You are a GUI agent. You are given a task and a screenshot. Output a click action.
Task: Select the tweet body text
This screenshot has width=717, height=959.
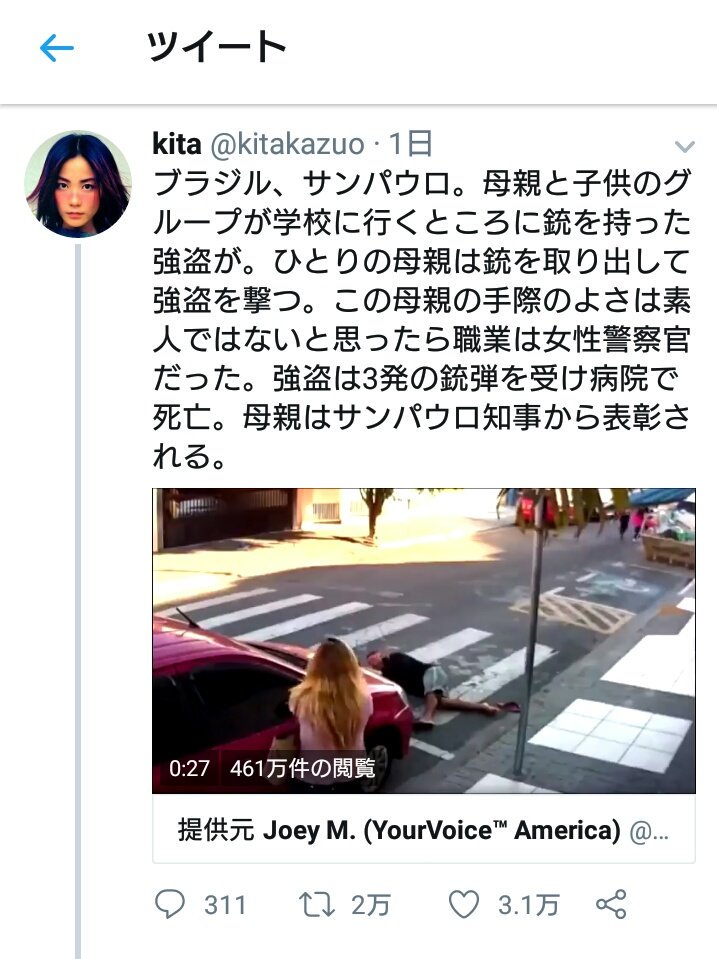422,320
